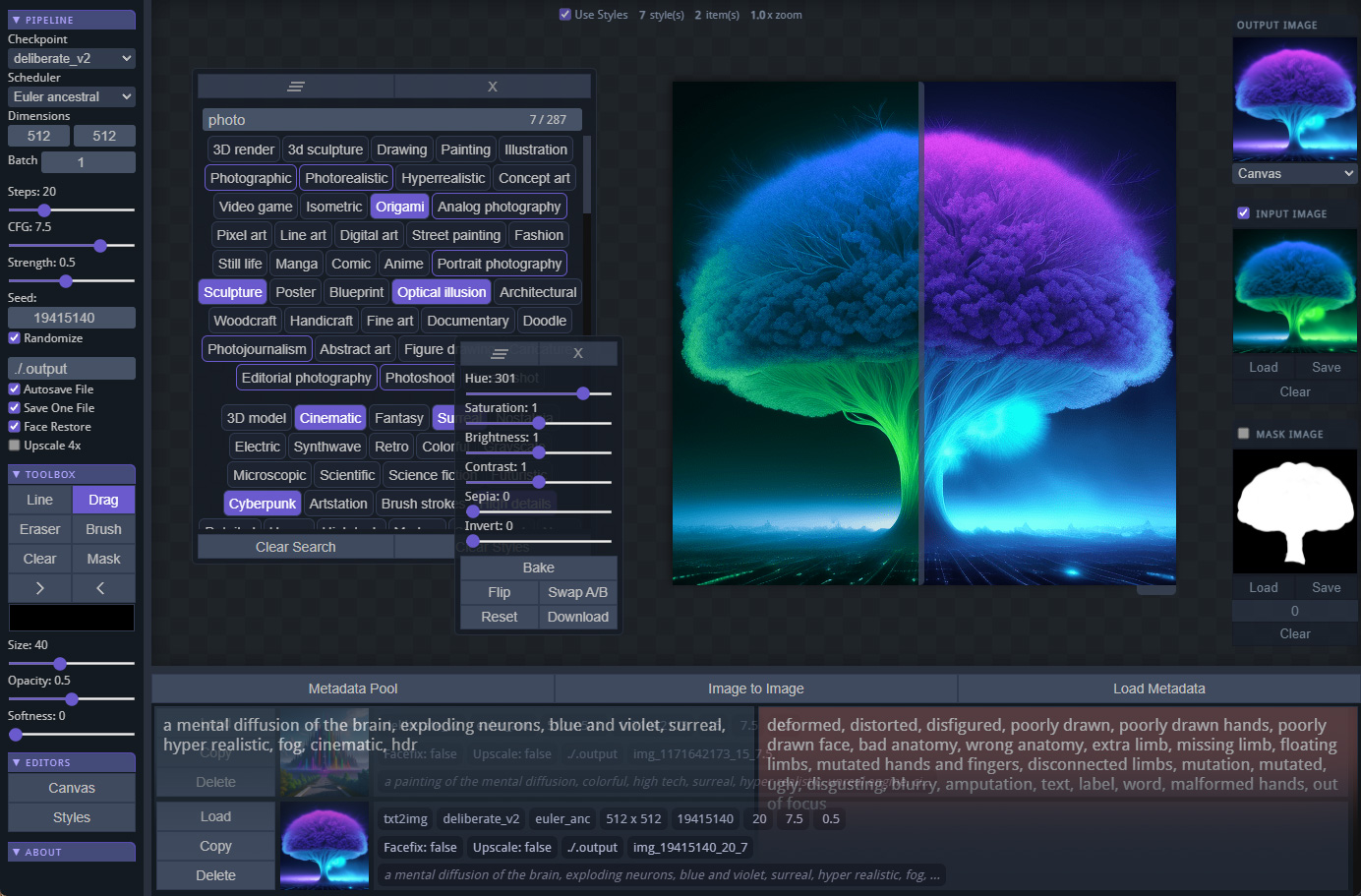Click the filter panel hamburger handle icon
The height and width of the screenshot is (896, 1361).
click(x=500, y=353)
